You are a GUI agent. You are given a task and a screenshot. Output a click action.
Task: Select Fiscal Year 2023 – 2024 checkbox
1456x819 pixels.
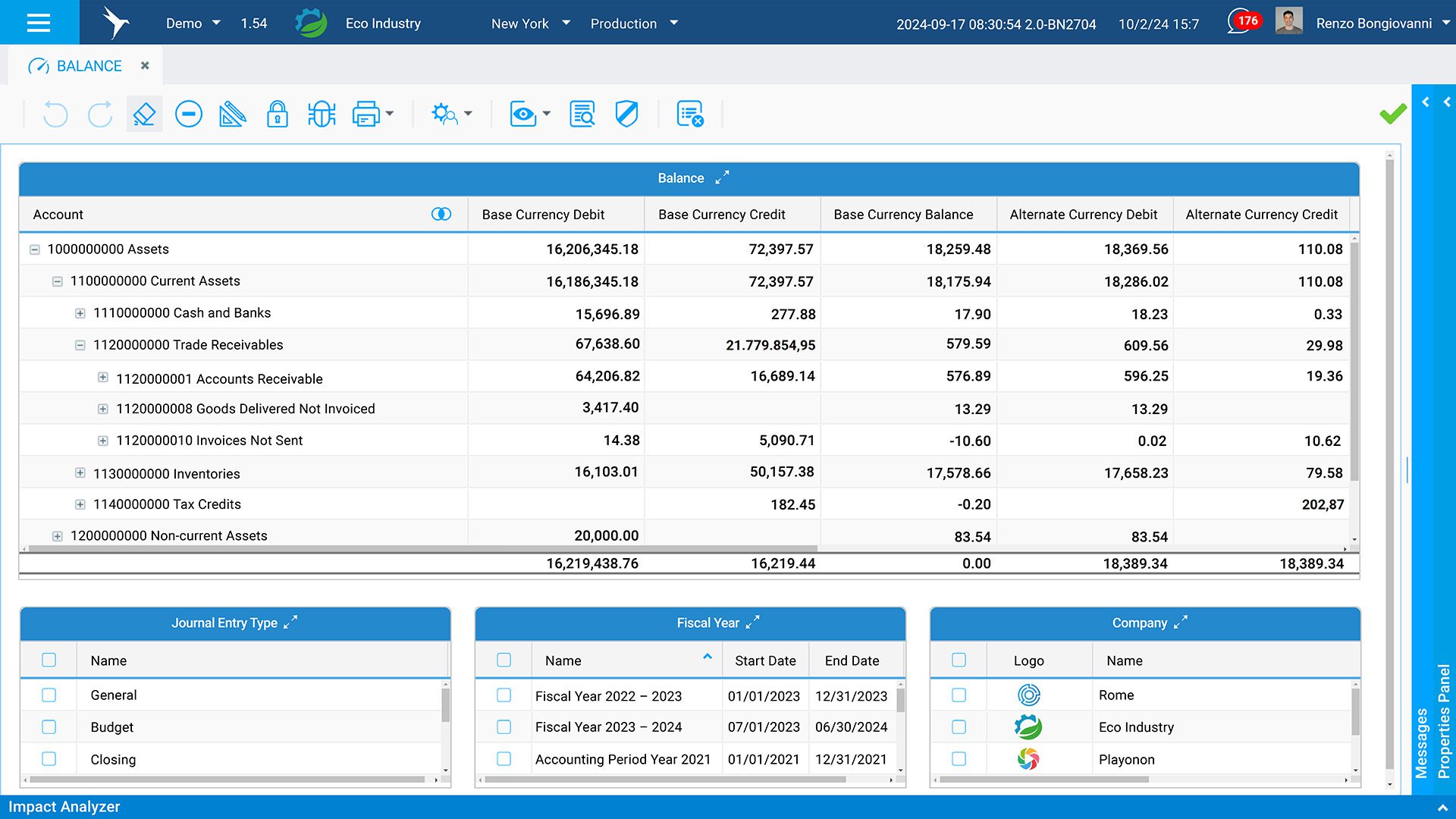[504, 726]
